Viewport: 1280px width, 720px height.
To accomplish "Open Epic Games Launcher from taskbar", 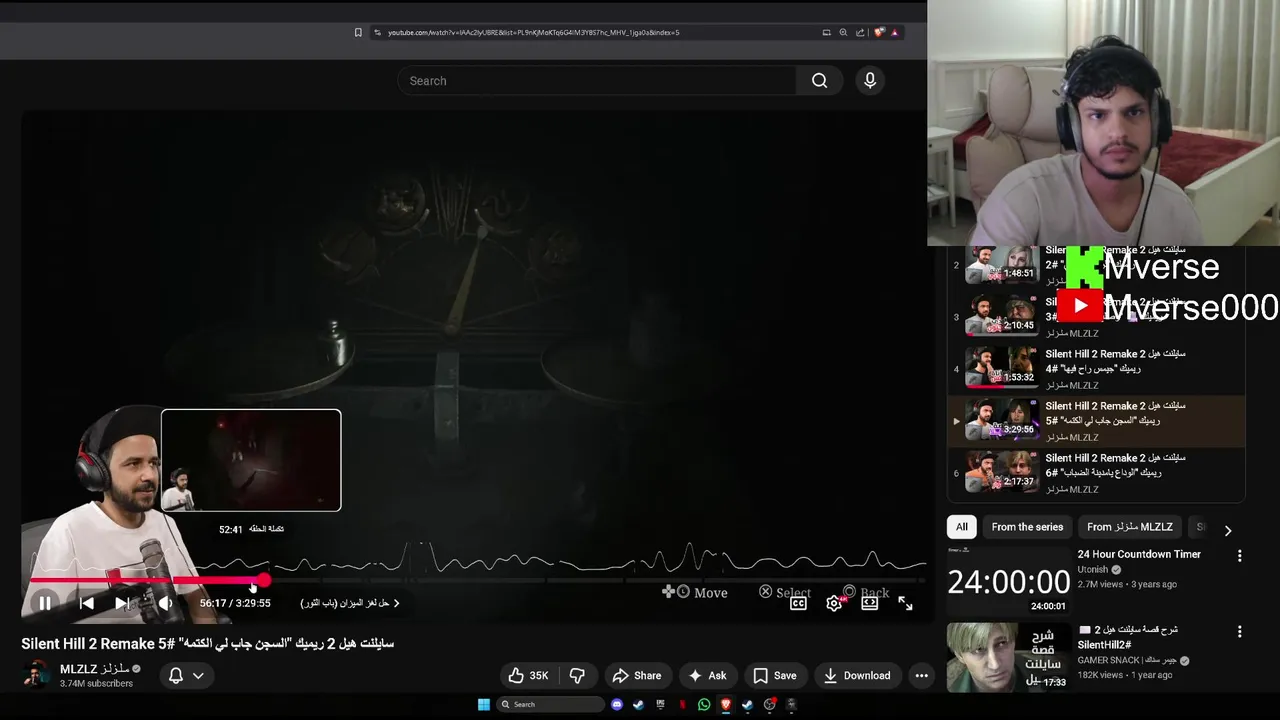I will [660, 704].
